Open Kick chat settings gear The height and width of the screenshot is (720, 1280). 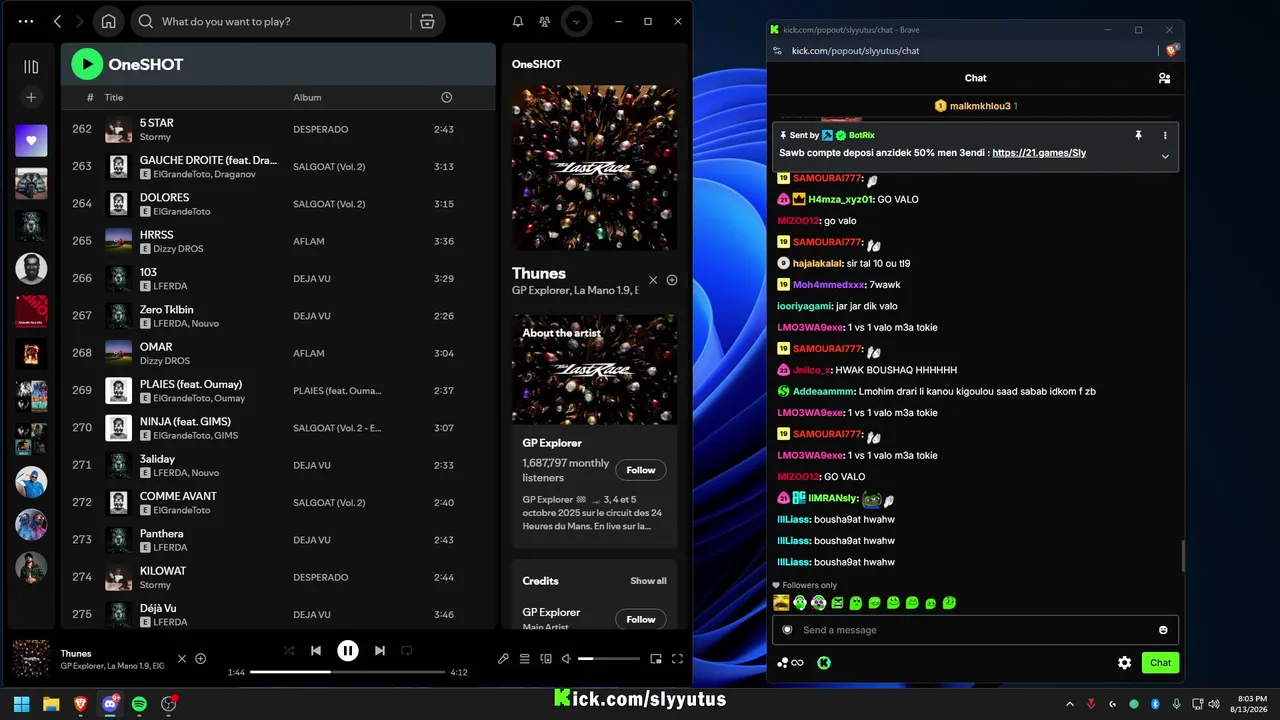point(1125,662)
